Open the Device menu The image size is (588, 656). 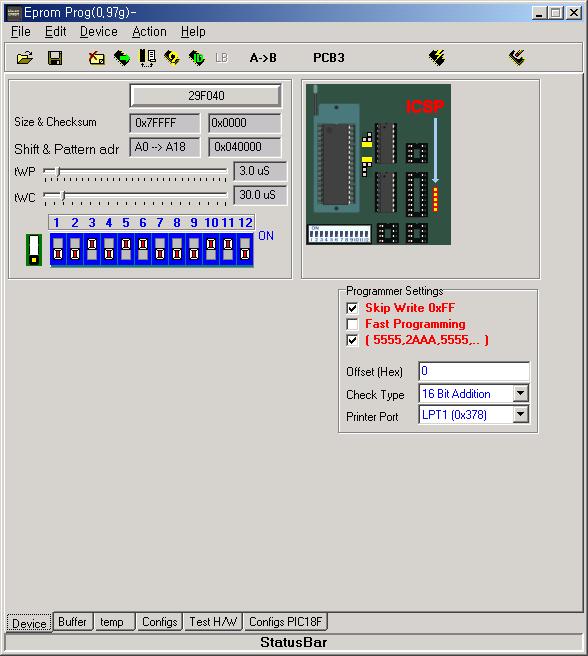(99, 32)
